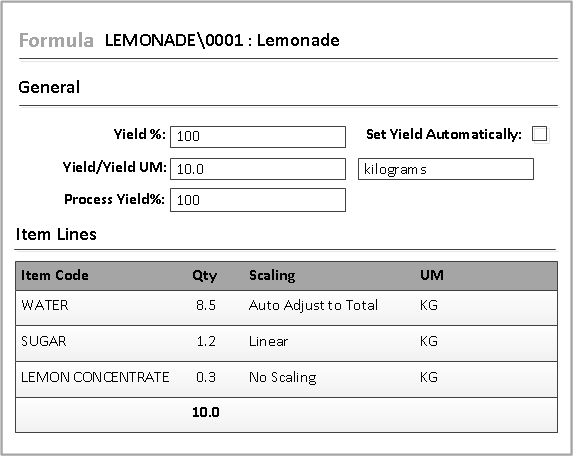Open the No Scaling cell
Viewport: 573px width, 456px height.
click(282, 377)
